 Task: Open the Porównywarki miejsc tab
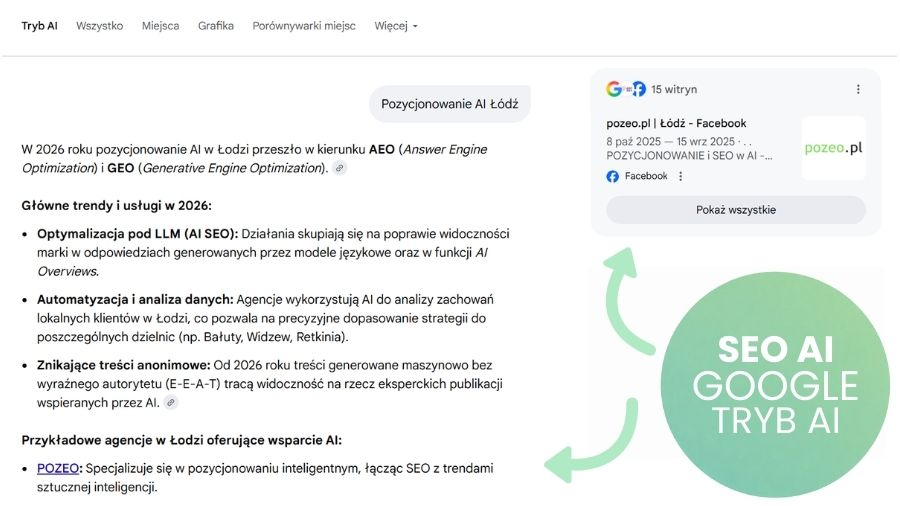(x=304, y=26)
